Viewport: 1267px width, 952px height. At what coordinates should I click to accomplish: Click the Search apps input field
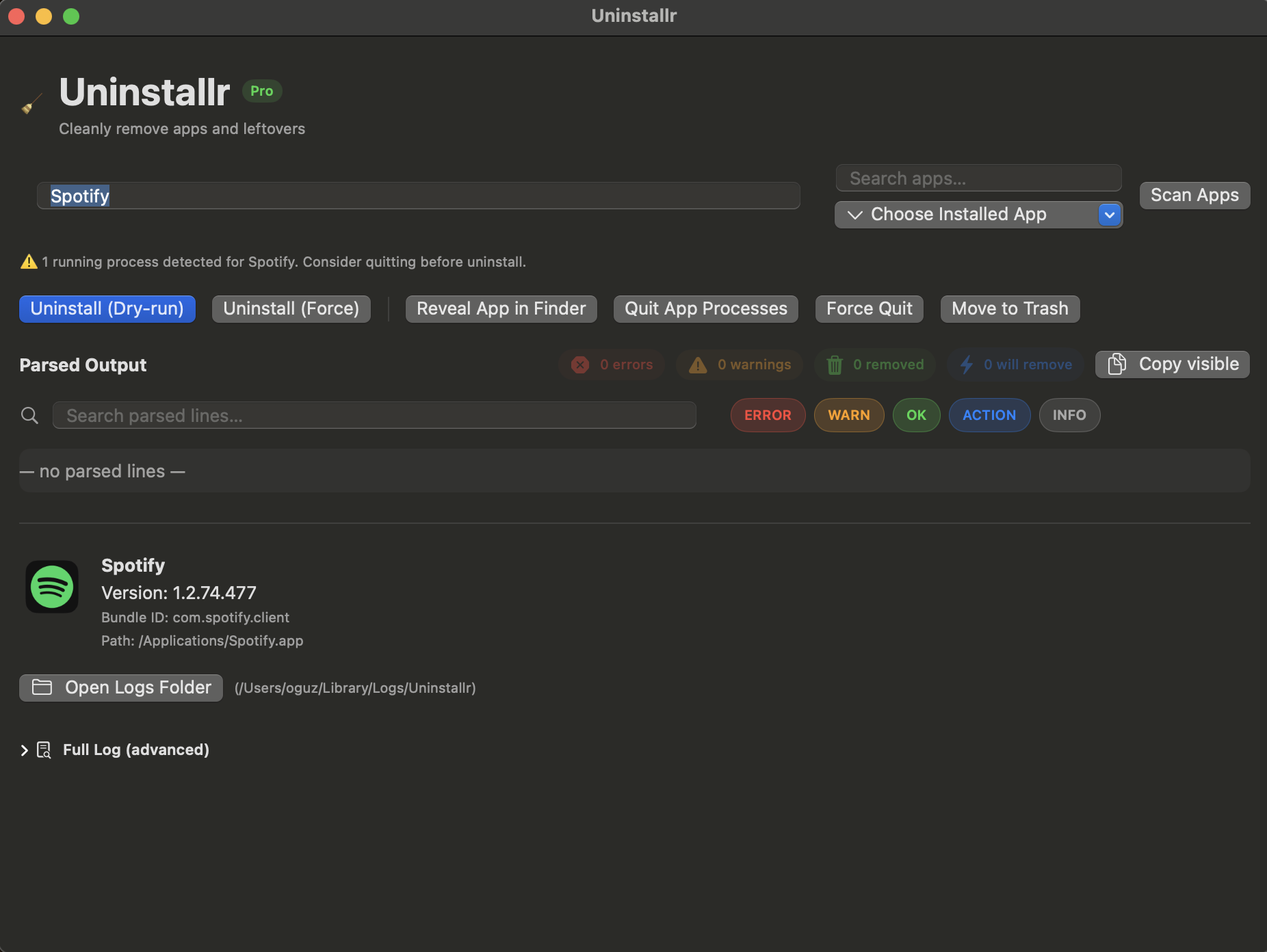coord(978,178)
